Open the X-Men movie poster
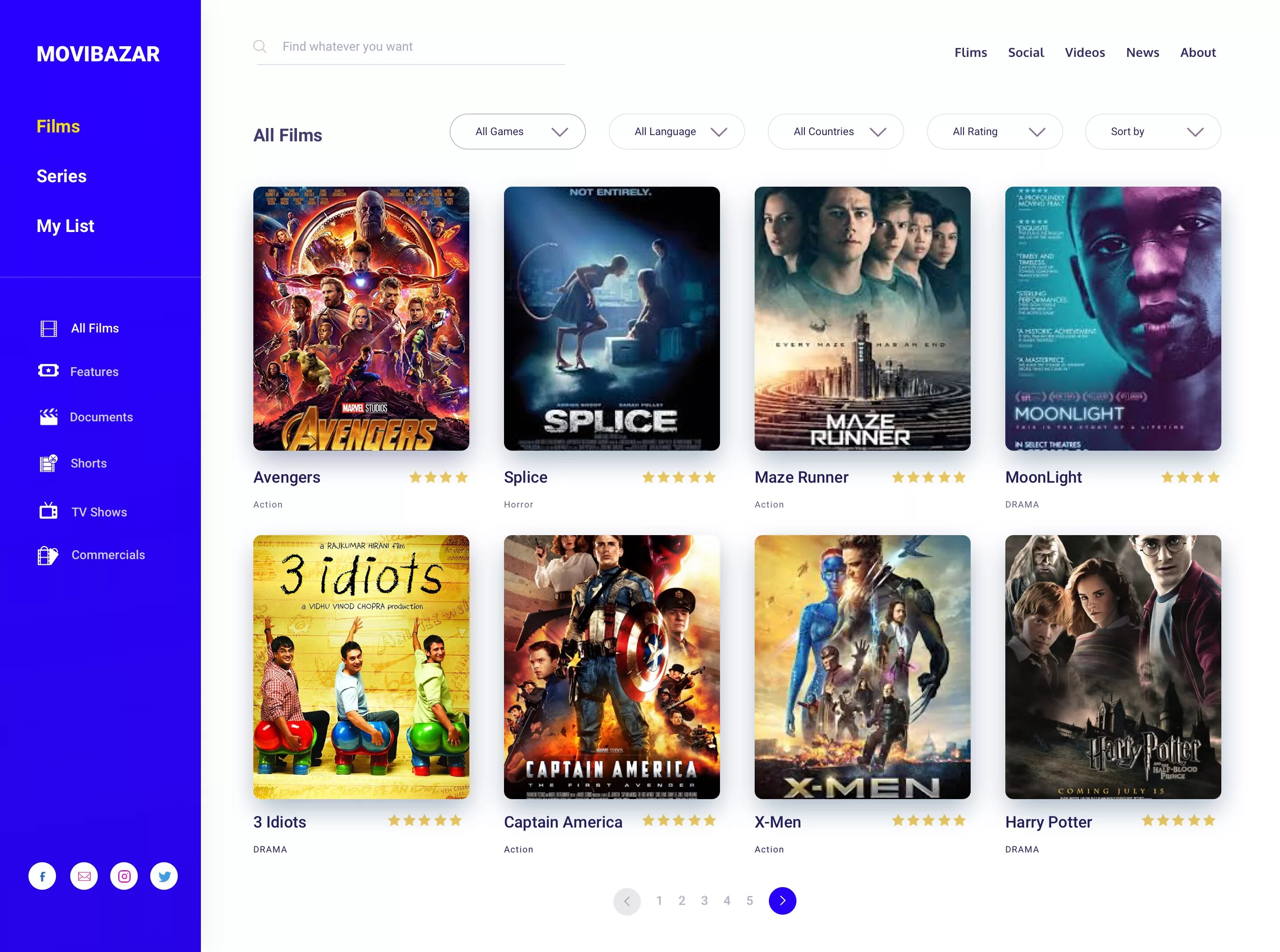The width and height of the screenshot is (1280, 952). point(862,667)
